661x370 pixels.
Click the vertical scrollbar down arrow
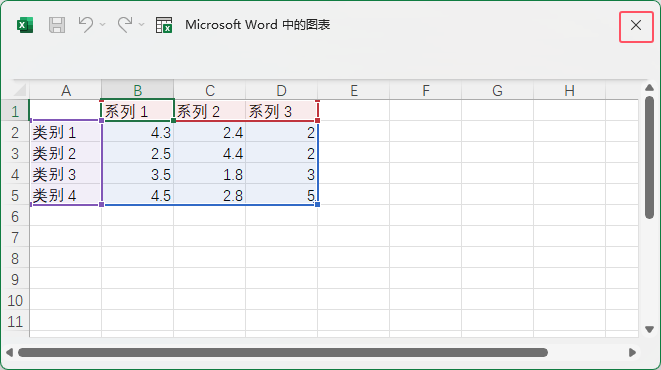(649, 329)
